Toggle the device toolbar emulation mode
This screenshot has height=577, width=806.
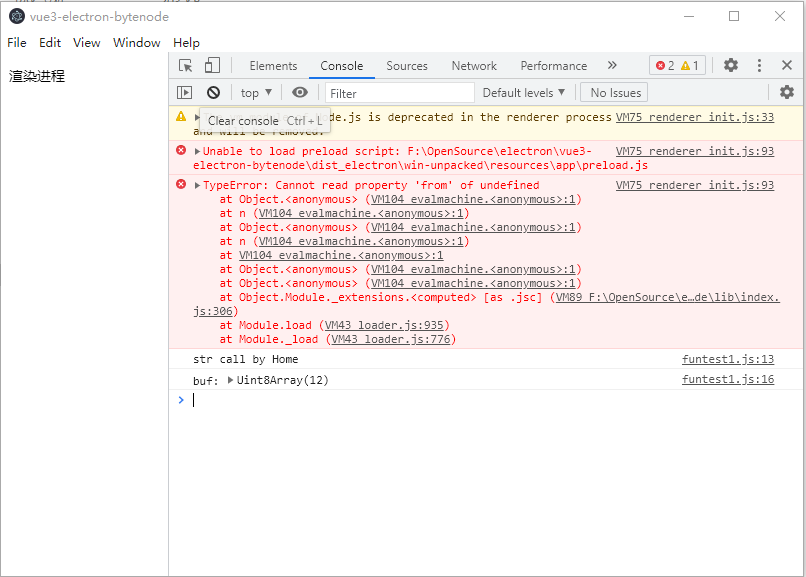(210, 65)
